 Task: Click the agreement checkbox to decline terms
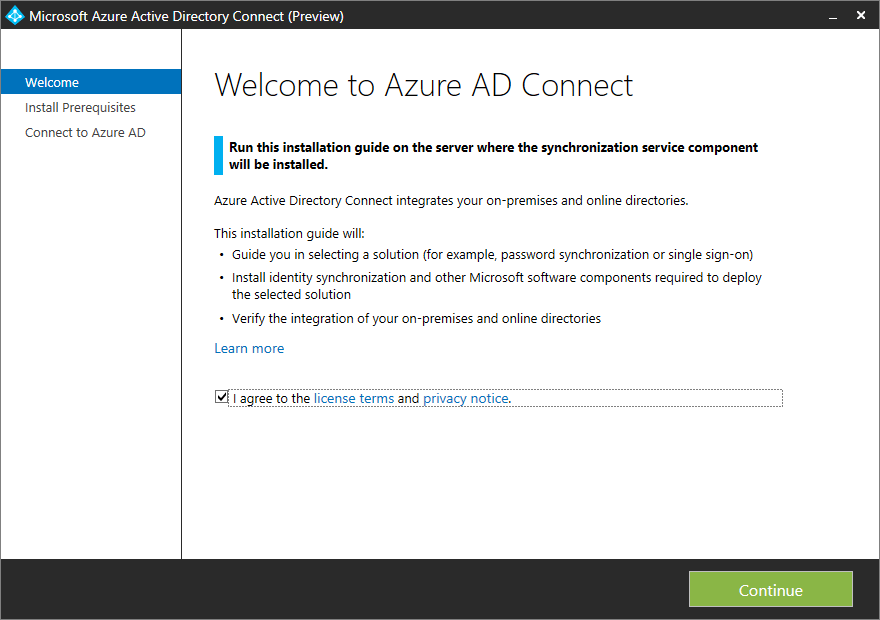[221, 397]
